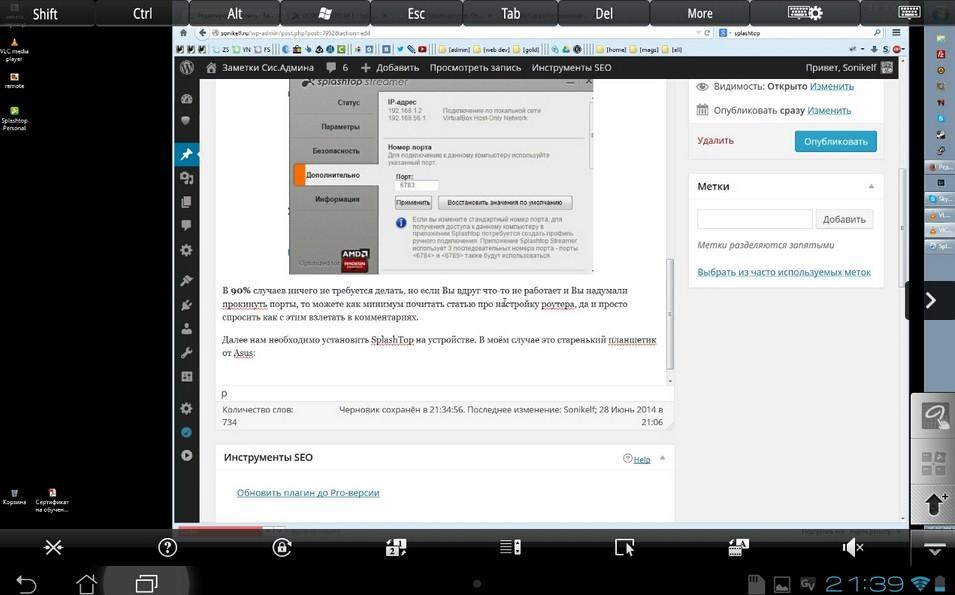The height and width of the screenshot is (595, 955).
Task: Click the WordPress logo in admin bar
Action: 186,68
